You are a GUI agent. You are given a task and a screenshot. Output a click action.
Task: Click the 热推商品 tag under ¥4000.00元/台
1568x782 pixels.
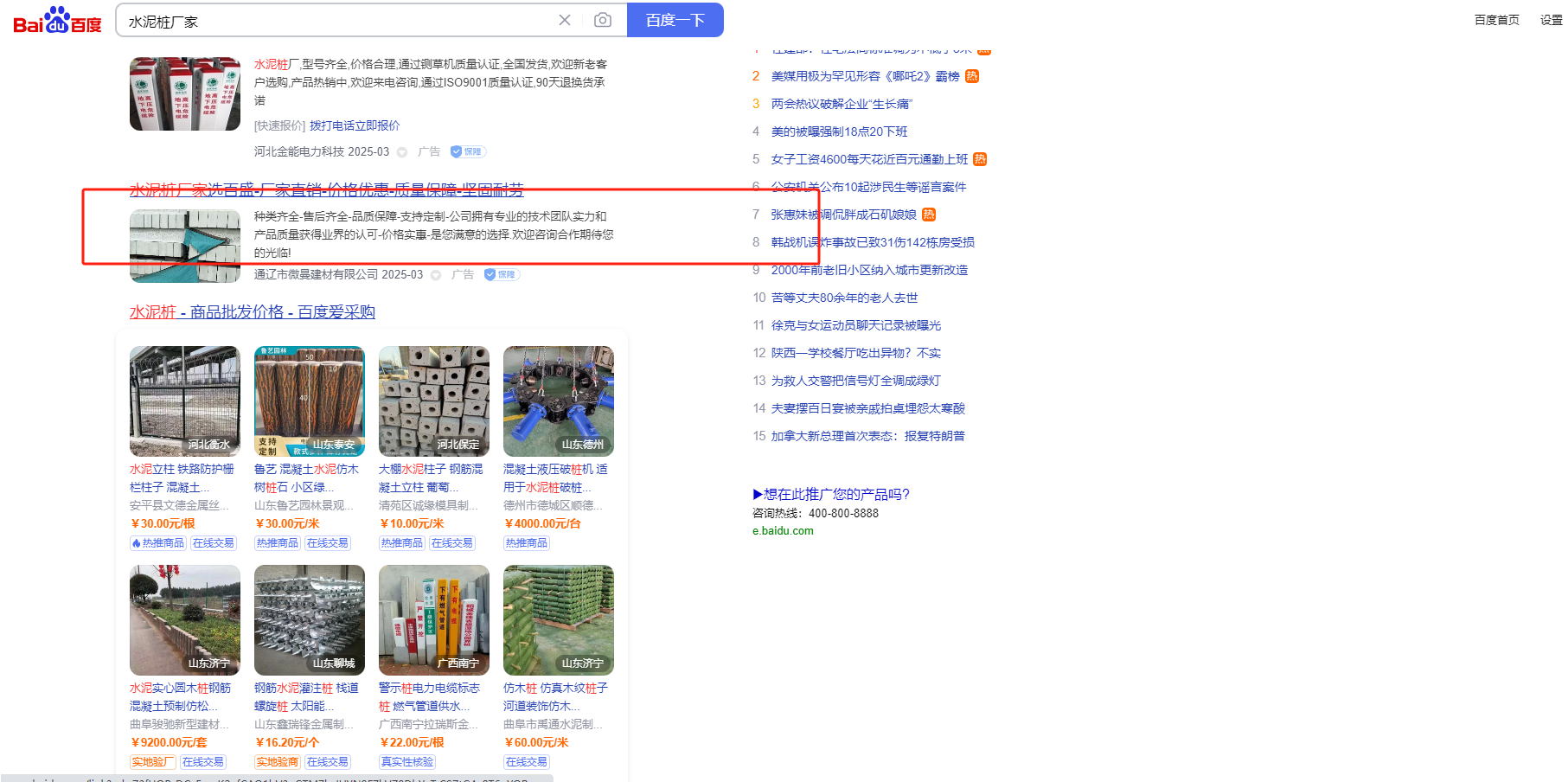pos(527,543)
